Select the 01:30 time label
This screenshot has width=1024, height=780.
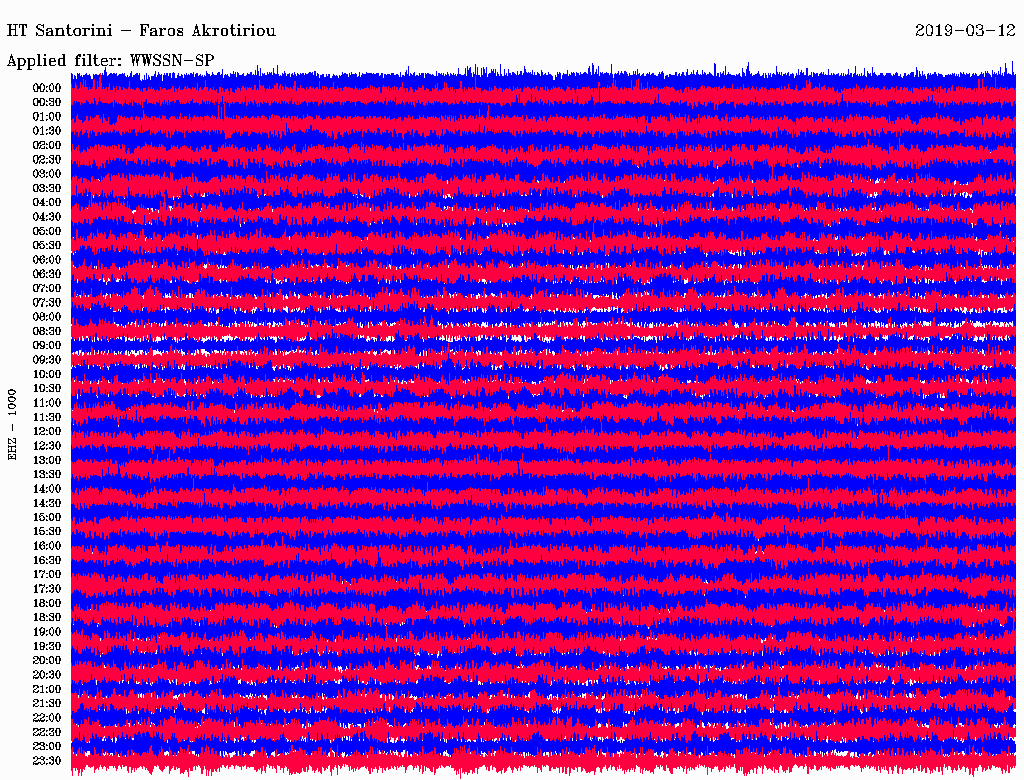coord(47,131)
